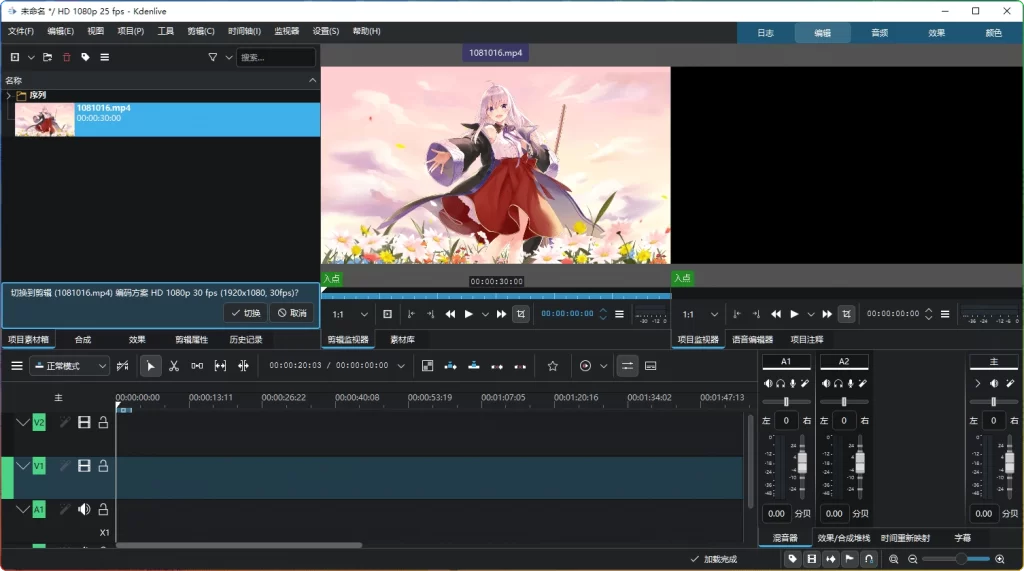This screenshot has height=571, width=1024.
Task: Open the 效果/合成堆栈 tab
Action: [x=843, y=538]
